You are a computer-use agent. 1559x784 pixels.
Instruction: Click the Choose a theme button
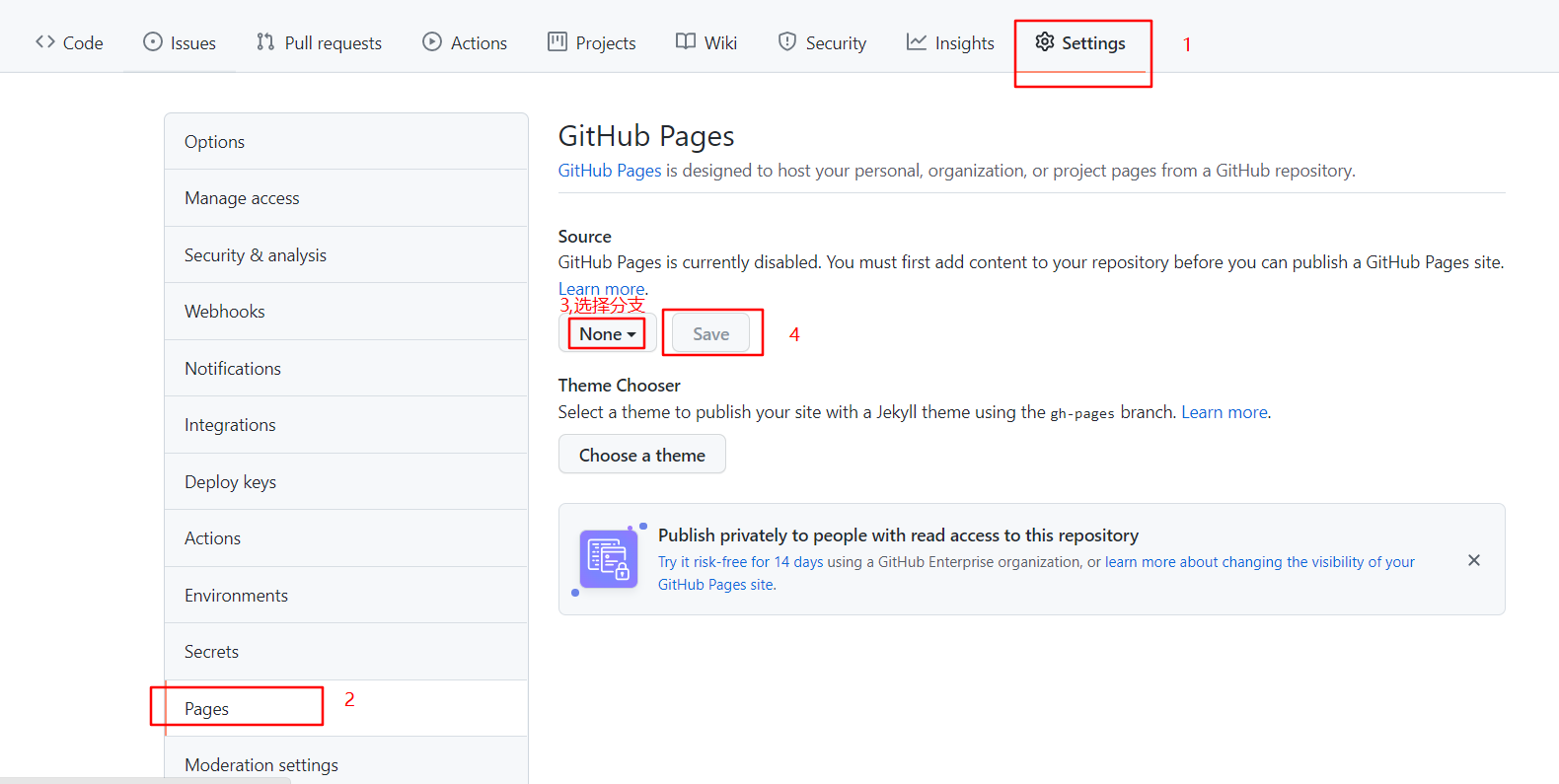[x=641, y=455]
